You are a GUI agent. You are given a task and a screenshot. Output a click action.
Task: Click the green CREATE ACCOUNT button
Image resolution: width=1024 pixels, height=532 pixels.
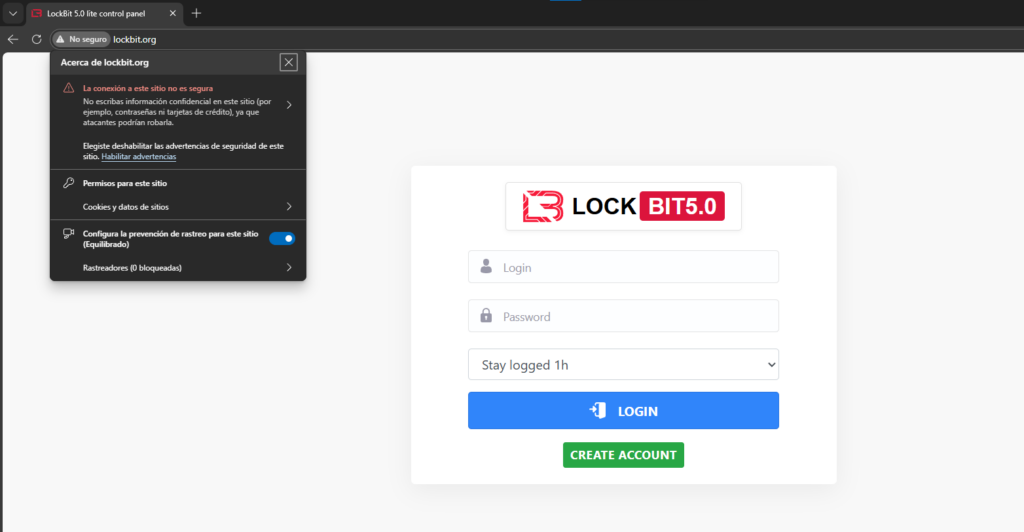pos(623,455)
